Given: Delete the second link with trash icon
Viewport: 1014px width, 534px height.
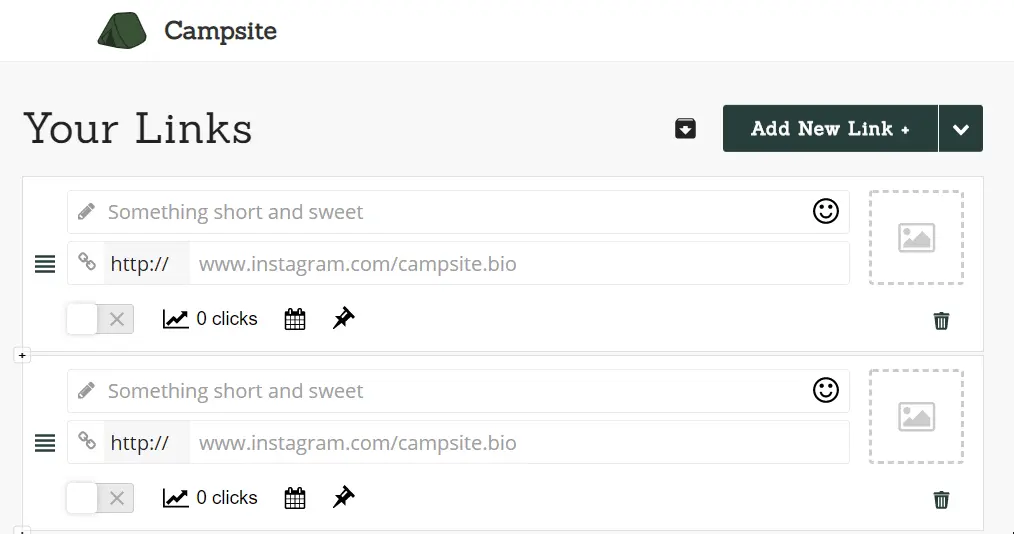Looking at the screenshot, I should pyautogui.click(x=942, y=500).
